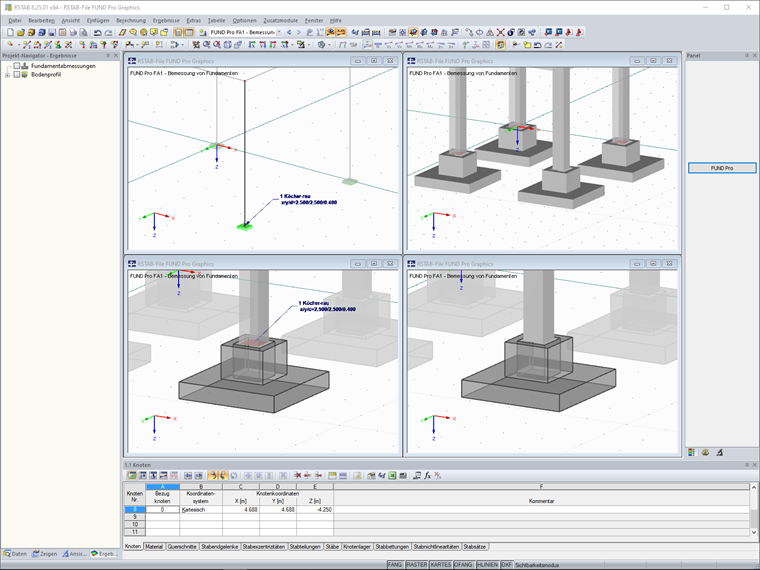This screenshot has width=760, height=570.
Task: Switch to the Querschnitte table tab
Action: point(182,547)
